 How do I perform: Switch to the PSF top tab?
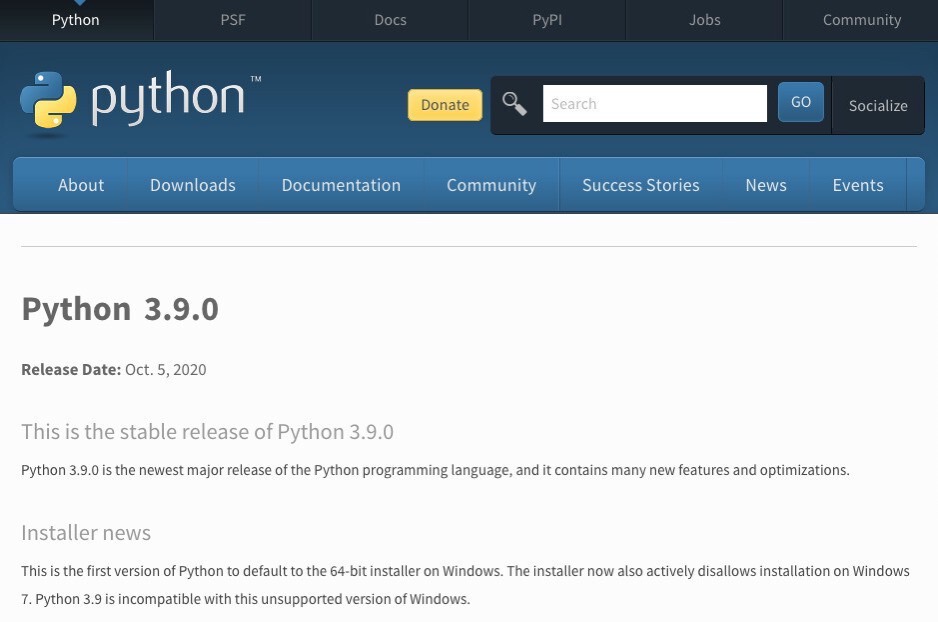(233, 20)
